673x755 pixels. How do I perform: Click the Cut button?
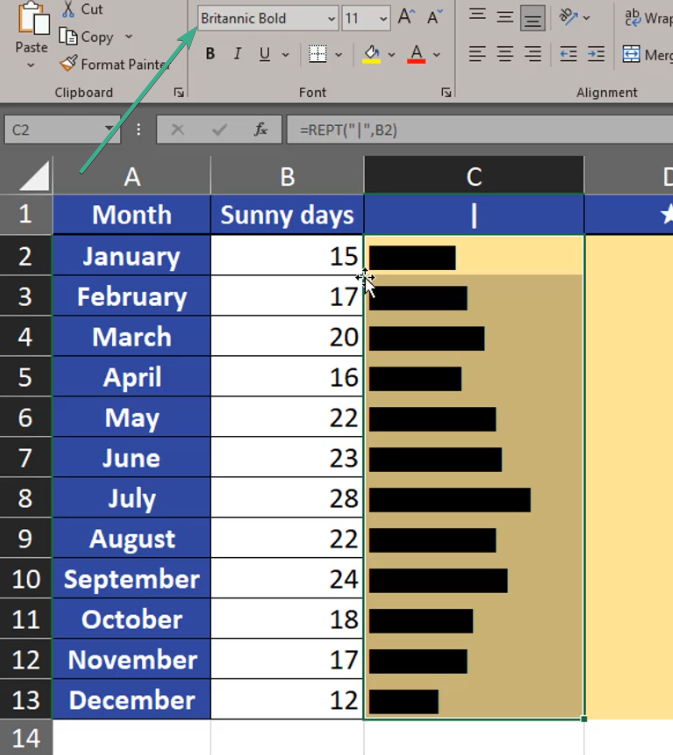[82, 9]
